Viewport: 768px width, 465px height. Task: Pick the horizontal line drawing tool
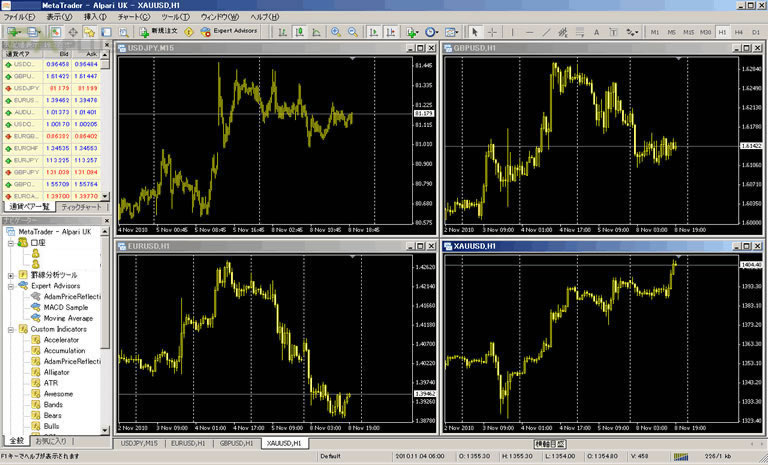tap(529, 32)
